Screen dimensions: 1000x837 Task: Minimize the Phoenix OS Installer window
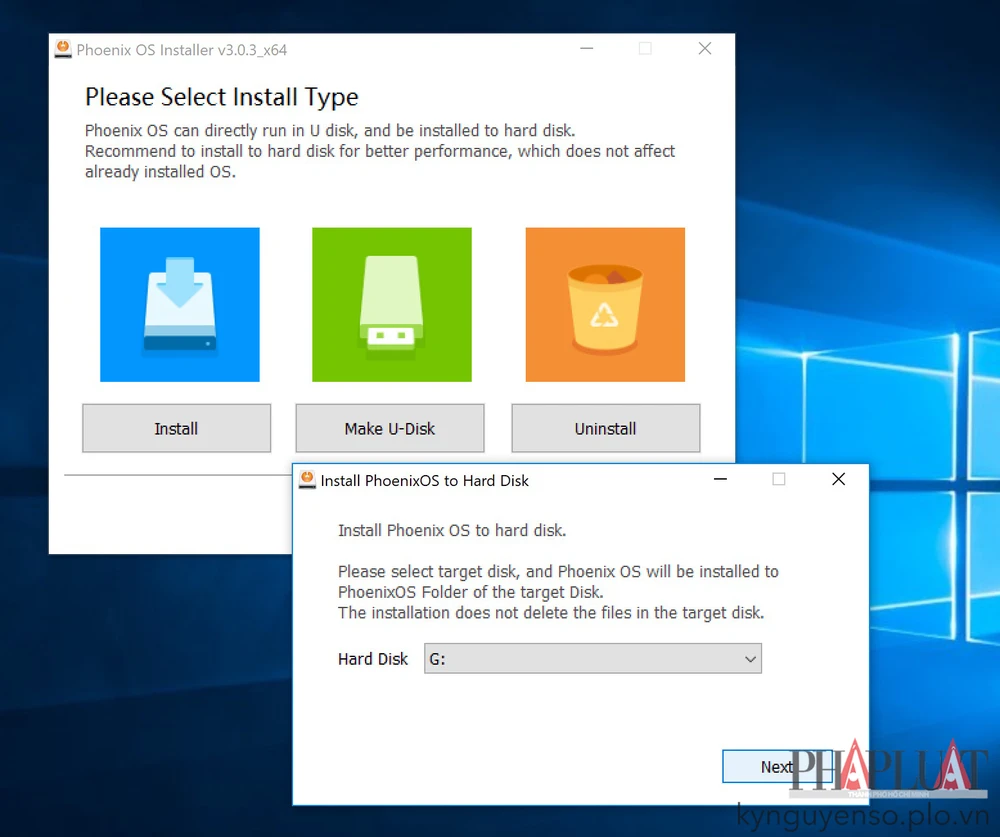click(586, 49)
